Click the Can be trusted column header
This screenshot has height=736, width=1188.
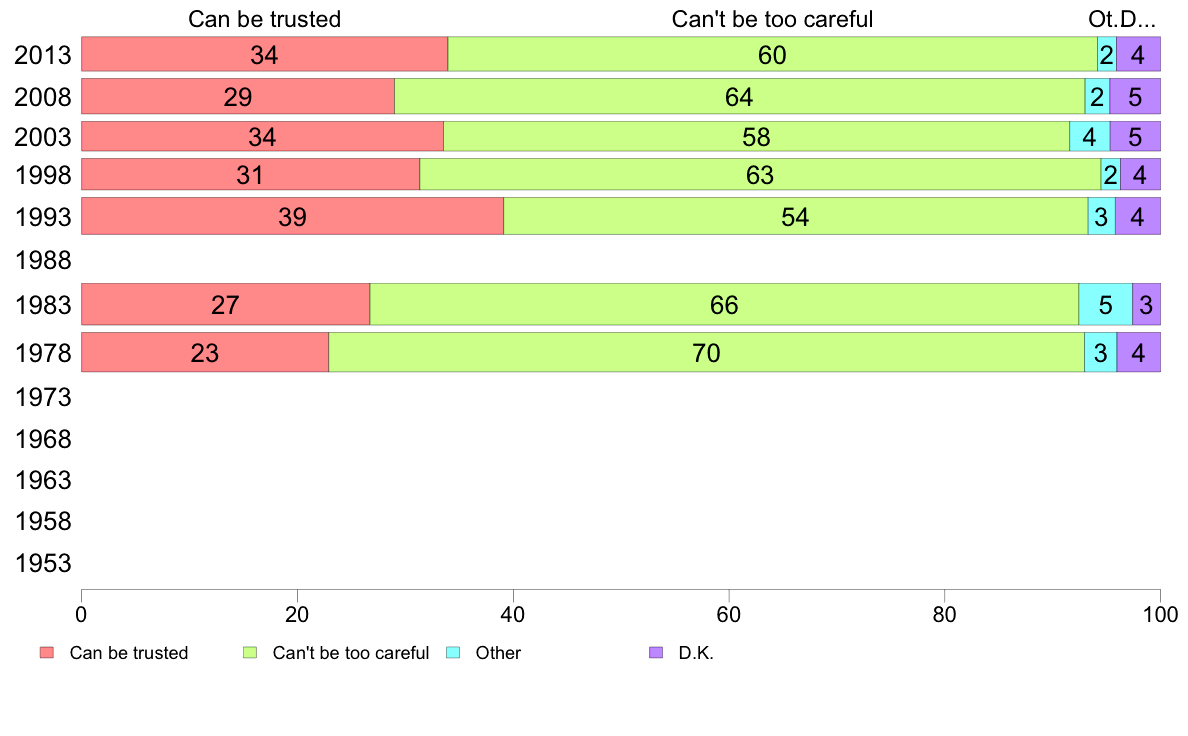click(x=264, y=19)
